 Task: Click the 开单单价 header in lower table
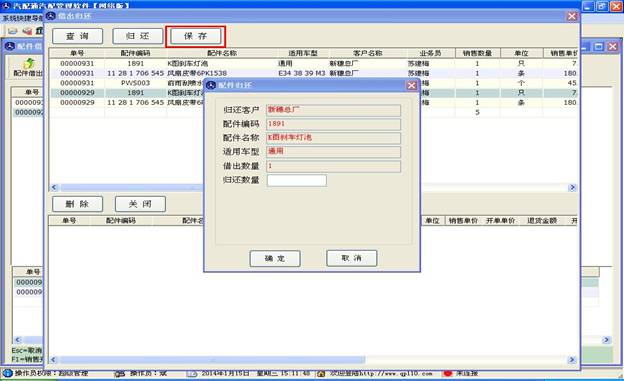pos(500,221)
